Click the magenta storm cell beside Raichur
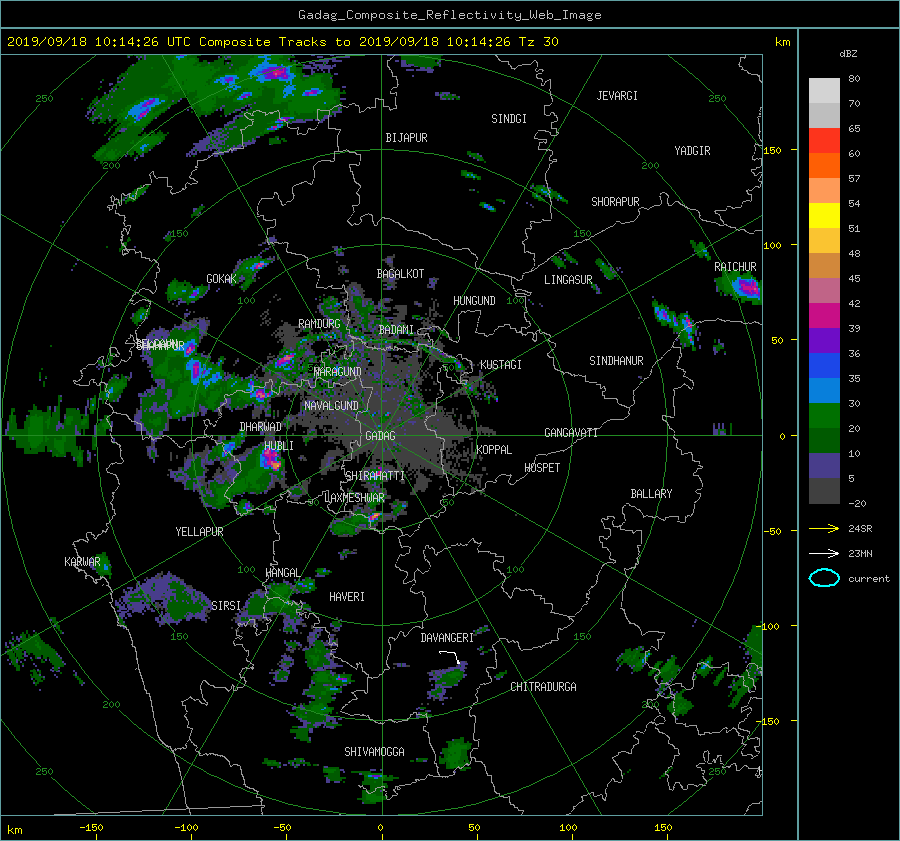Screen dimensions: 900x841 tap(748, 286)
